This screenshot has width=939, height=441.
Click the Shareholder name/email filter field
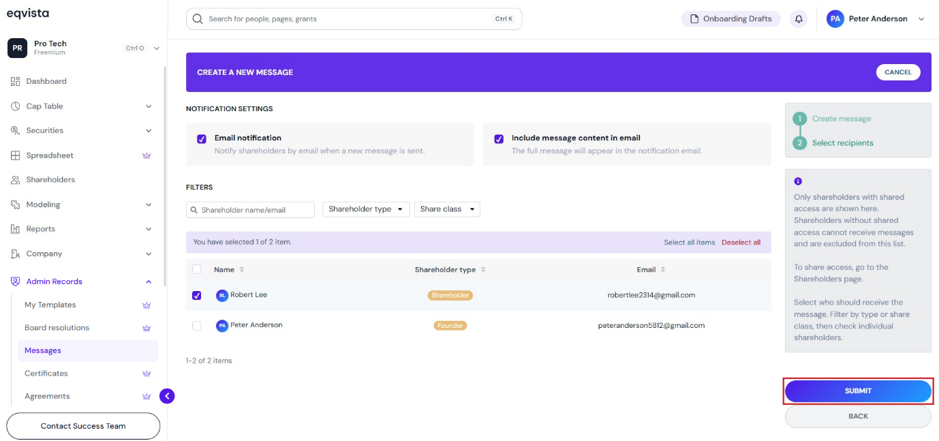pyautogui.click(x=250, y=210)
